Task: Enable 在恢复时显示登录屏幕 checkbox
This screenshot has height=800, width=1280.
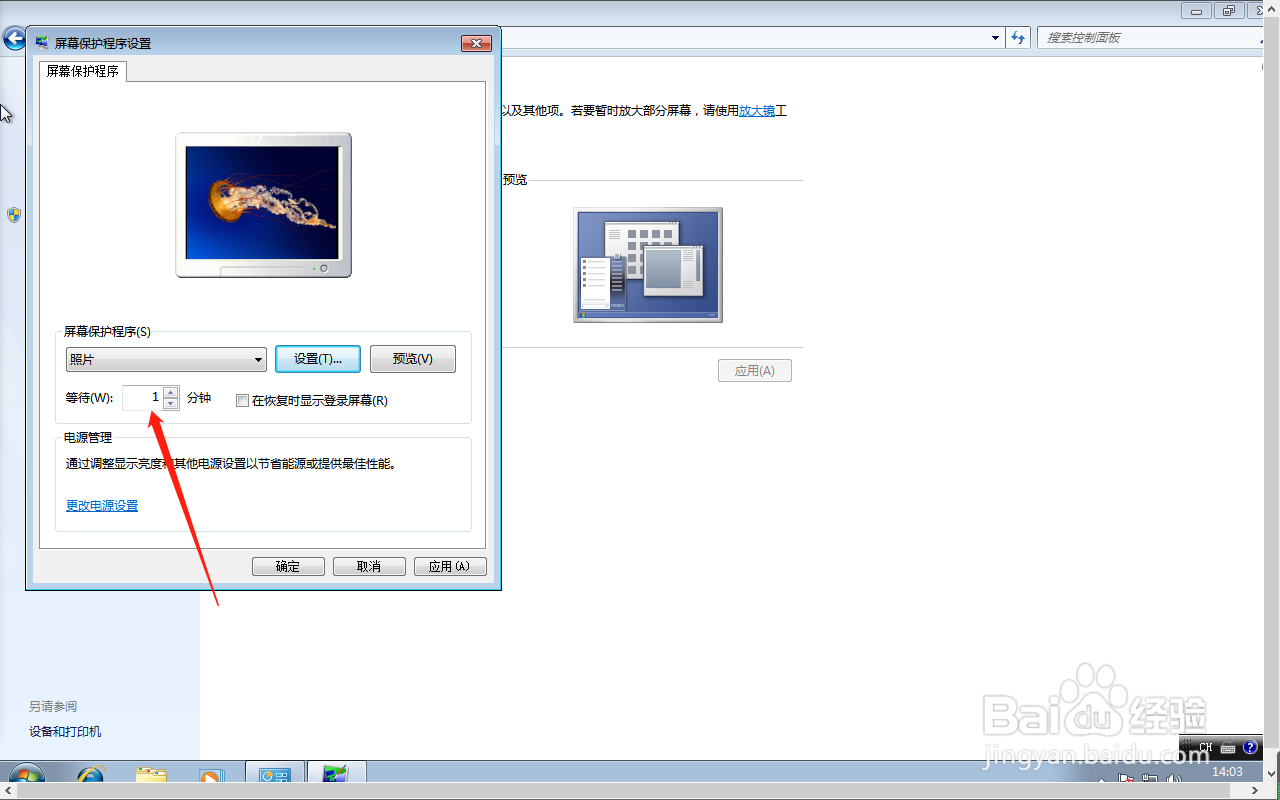Action: coord(242,401)
